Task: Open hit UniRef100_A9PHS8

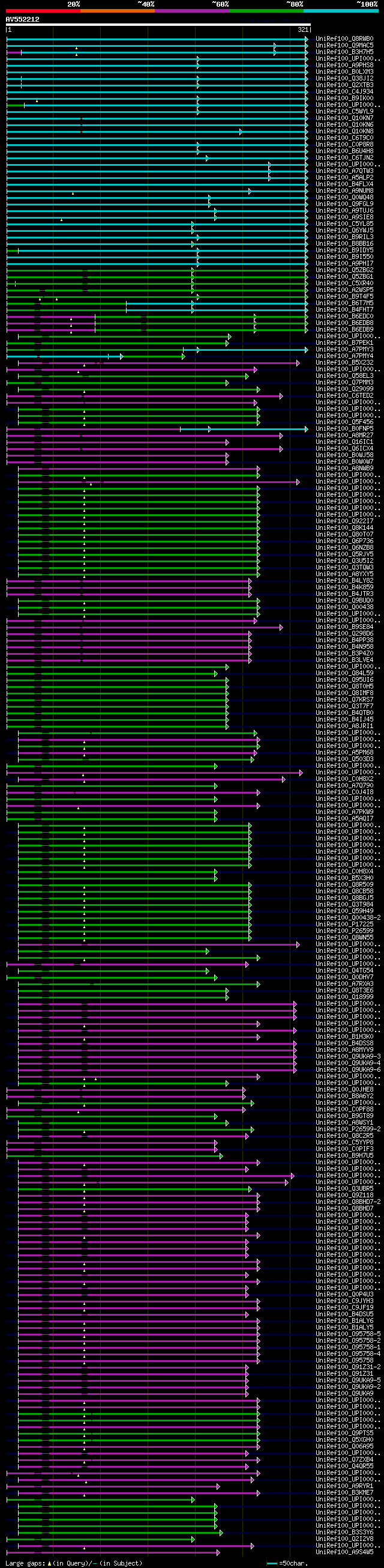Action: (x=344, y=65)
